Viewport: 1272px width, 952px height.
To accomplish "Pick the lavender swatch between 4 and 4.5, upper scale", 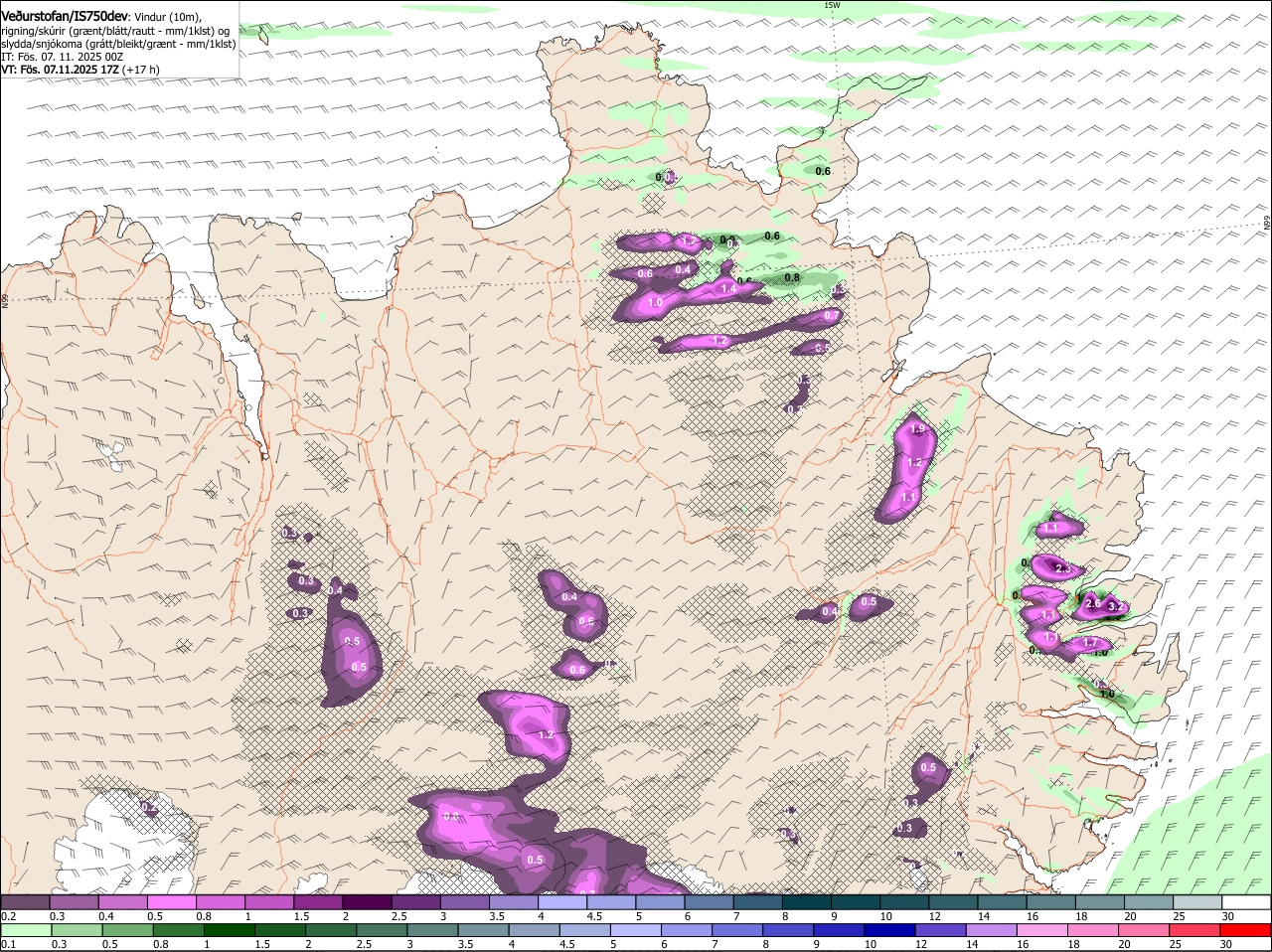I will [562, 902].
